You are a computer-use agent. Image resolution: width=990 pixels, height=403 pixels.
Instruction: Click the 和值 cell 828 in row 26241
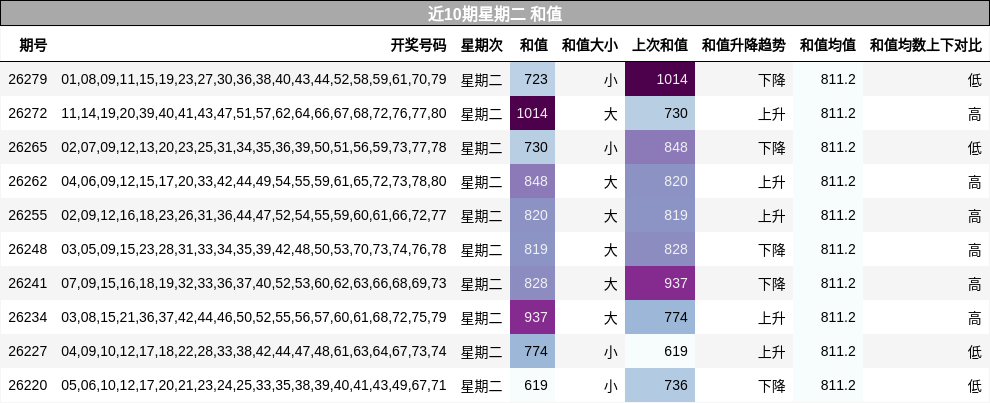pos(532,283)
